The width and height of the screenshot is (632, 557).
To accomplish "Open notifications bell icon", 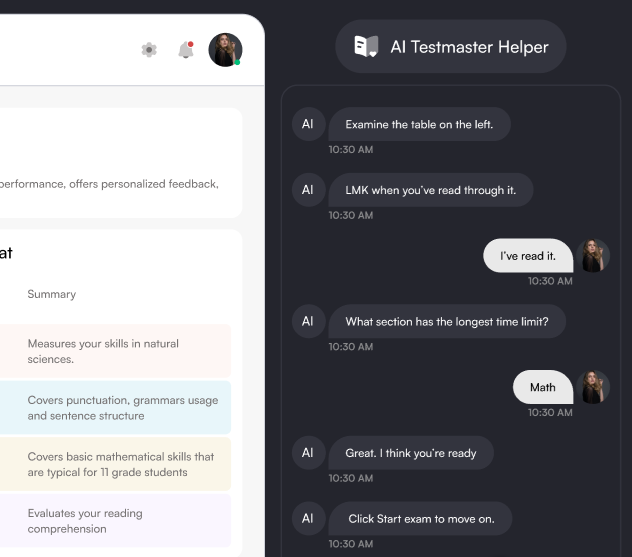I will pyautogui.click(x=185, y=50).
